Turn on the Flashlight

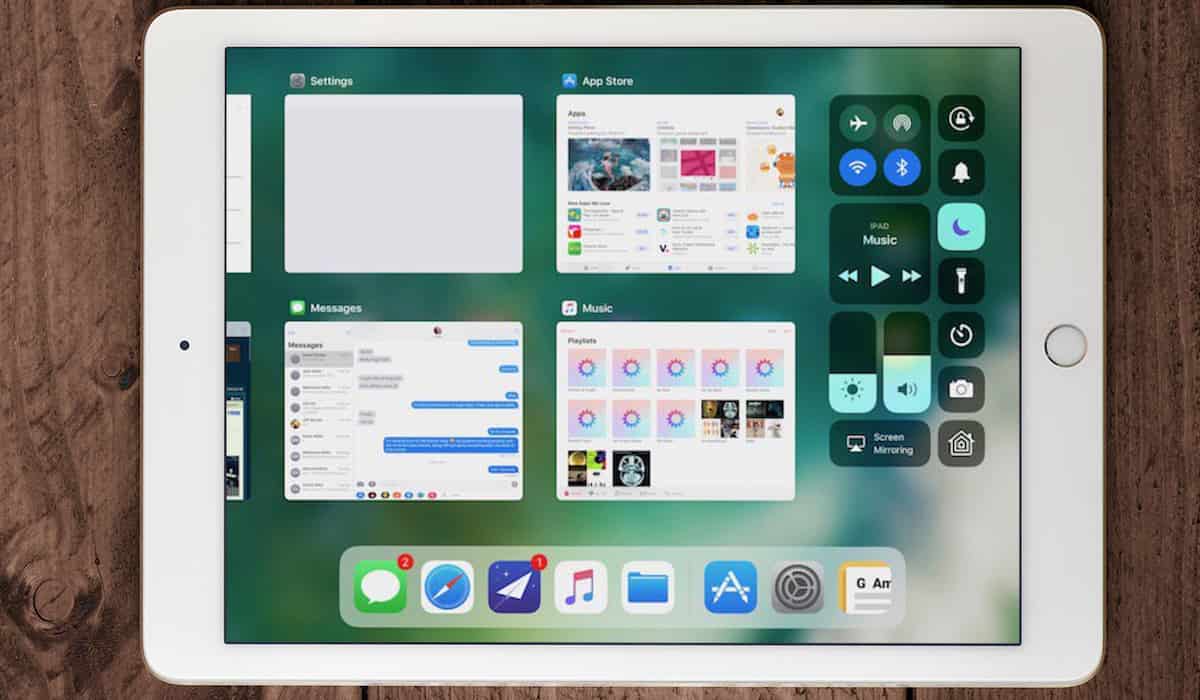pos(961,281)
